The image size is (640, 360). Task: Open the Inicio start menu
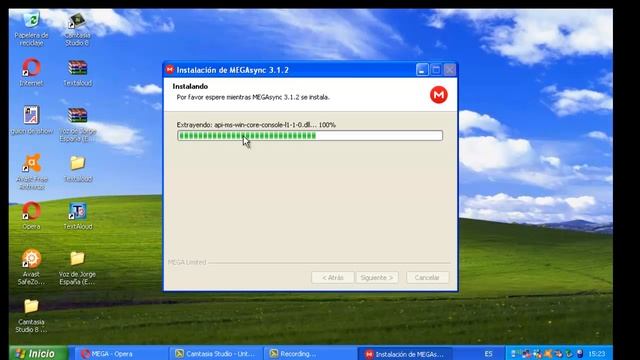(x=38, y=353)
